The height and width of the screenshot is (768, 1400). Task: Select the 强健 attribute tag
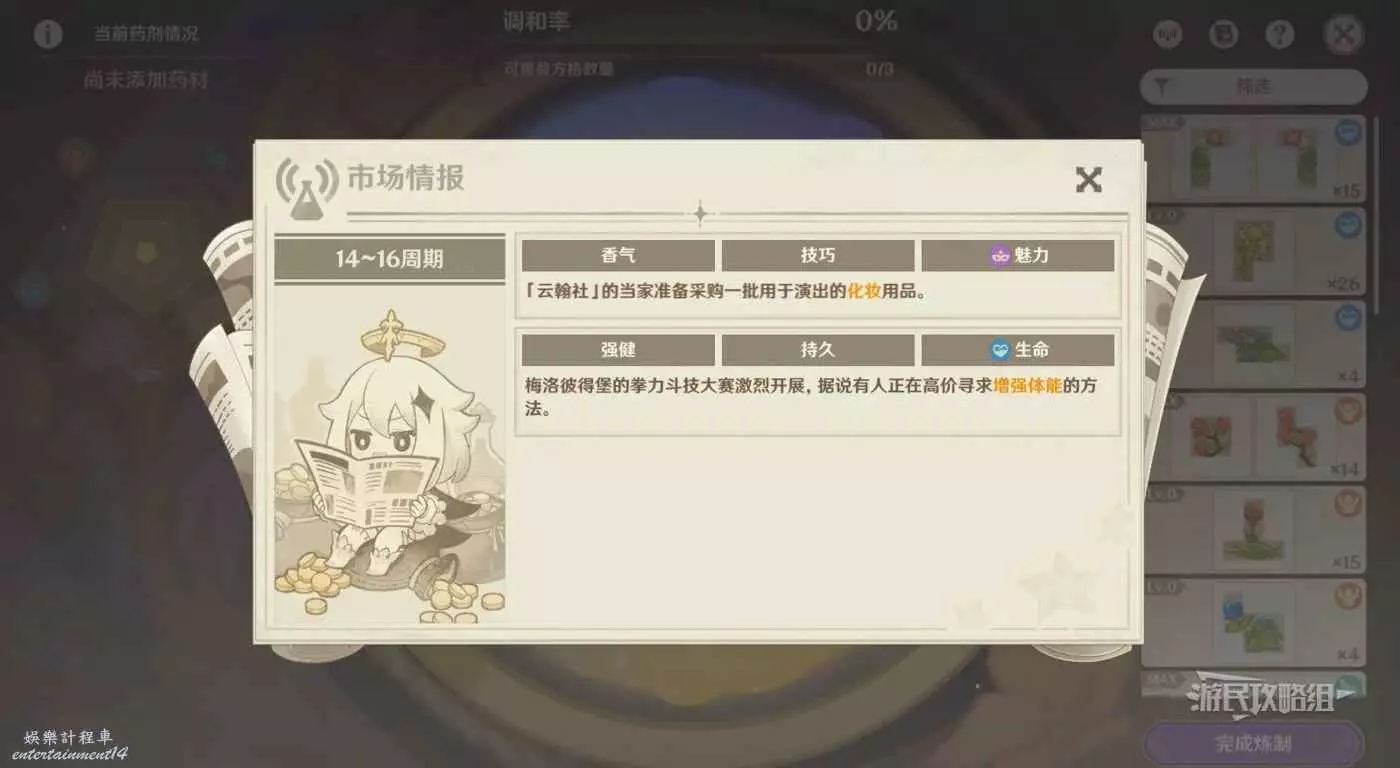pos(618,350)
